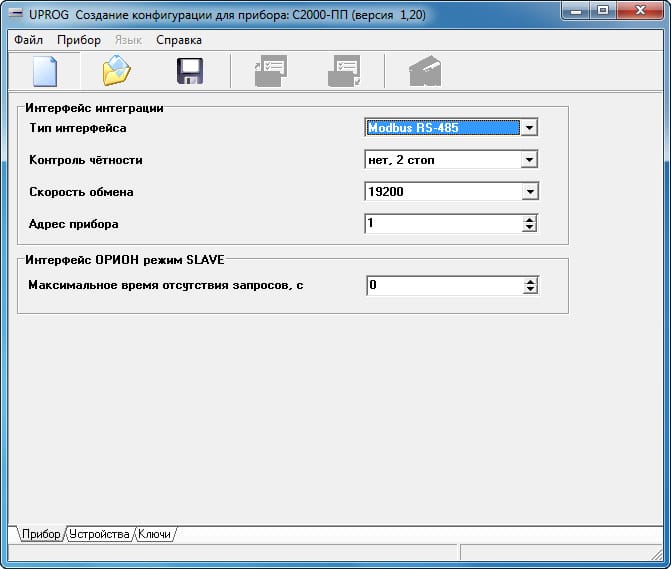Expand the Тип интерфейса dropdown arrow

click(529, 127)
